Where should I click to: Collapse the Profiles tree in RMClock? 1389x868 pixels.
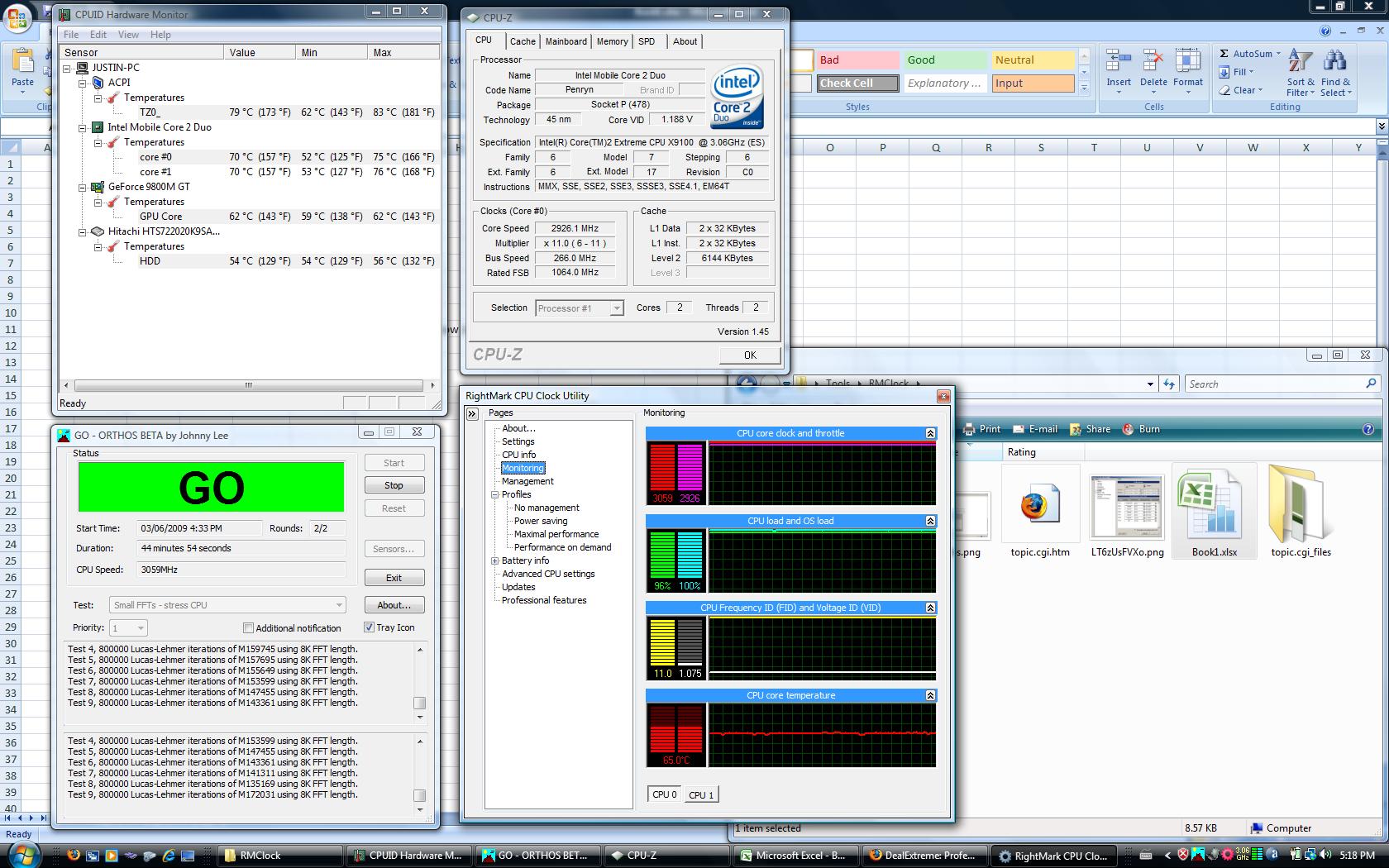pos(494,494)
